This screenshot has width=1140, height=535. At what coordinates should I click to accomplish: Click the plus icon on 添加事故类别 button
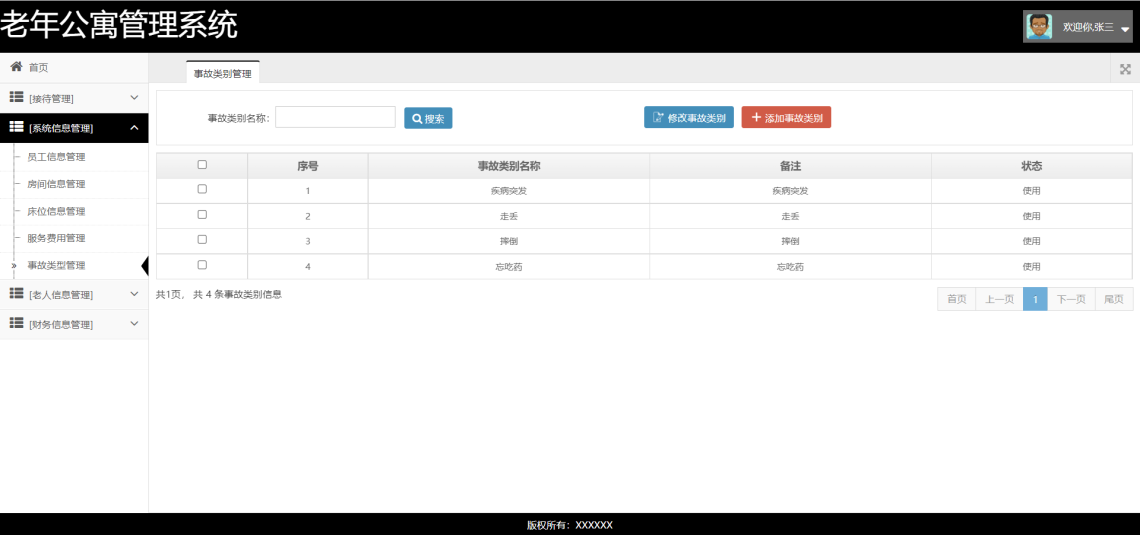[x=756, y=117]
